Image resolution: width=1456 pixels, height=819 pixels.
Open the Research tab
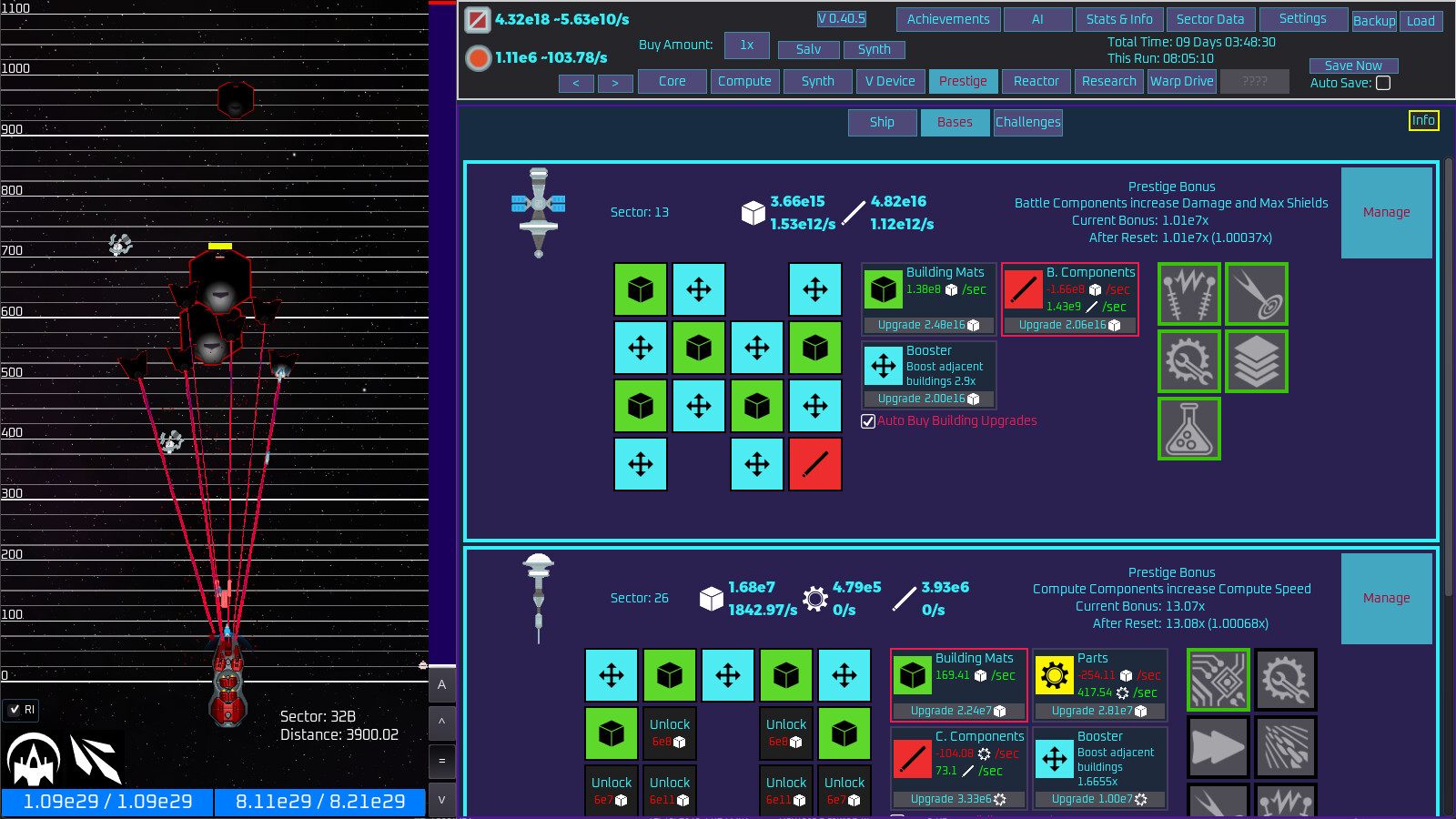tap(1108, 81)
